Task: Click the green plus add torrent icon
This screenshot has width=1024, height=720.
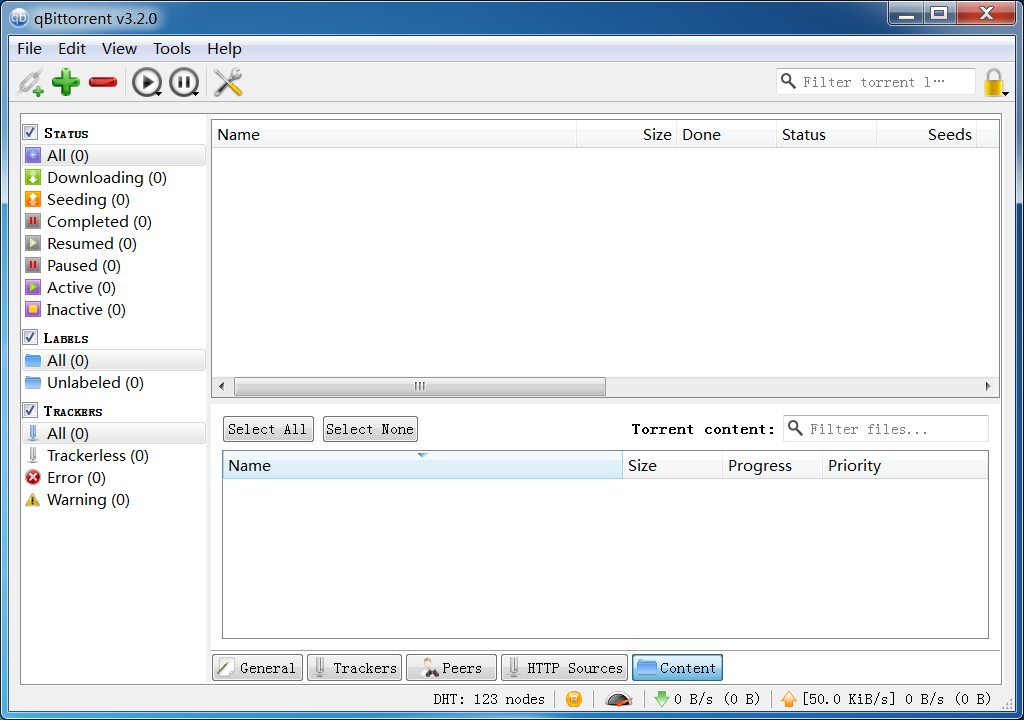Action: coord(66,83)
